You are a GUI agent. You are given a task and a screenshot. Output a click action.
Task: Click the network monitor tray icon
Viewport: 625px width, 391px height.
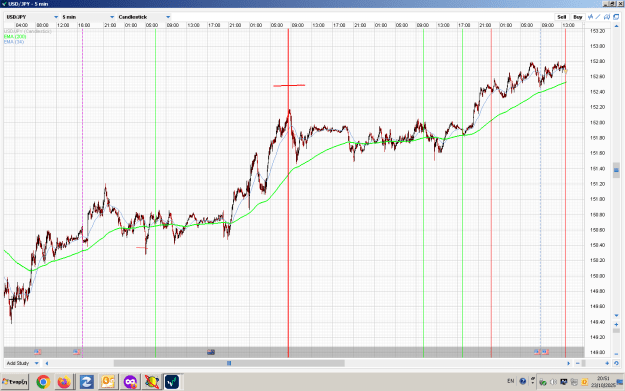[564, 382]
